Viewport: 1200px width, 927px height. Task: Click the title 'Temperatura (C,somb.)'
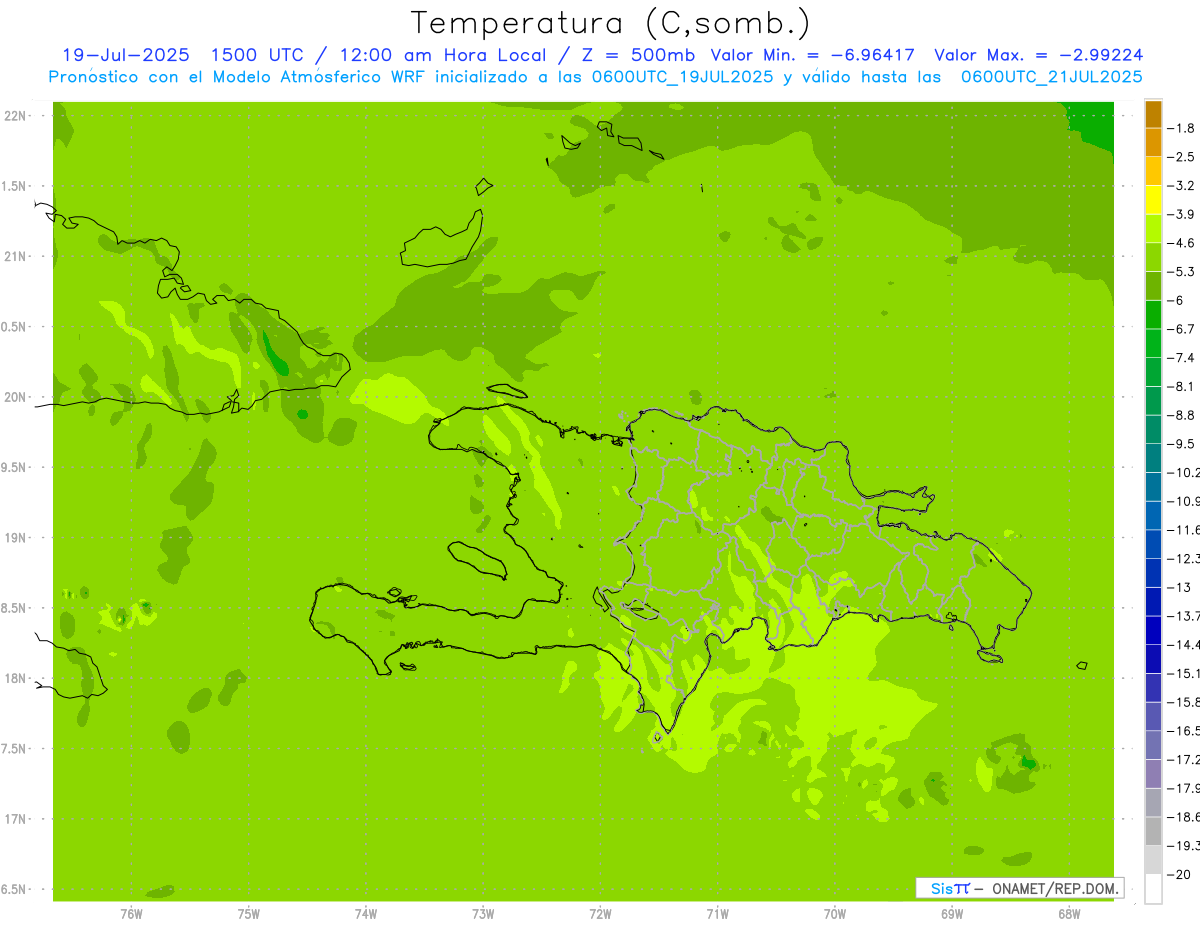pyautogui.click(x=611, y=24)
